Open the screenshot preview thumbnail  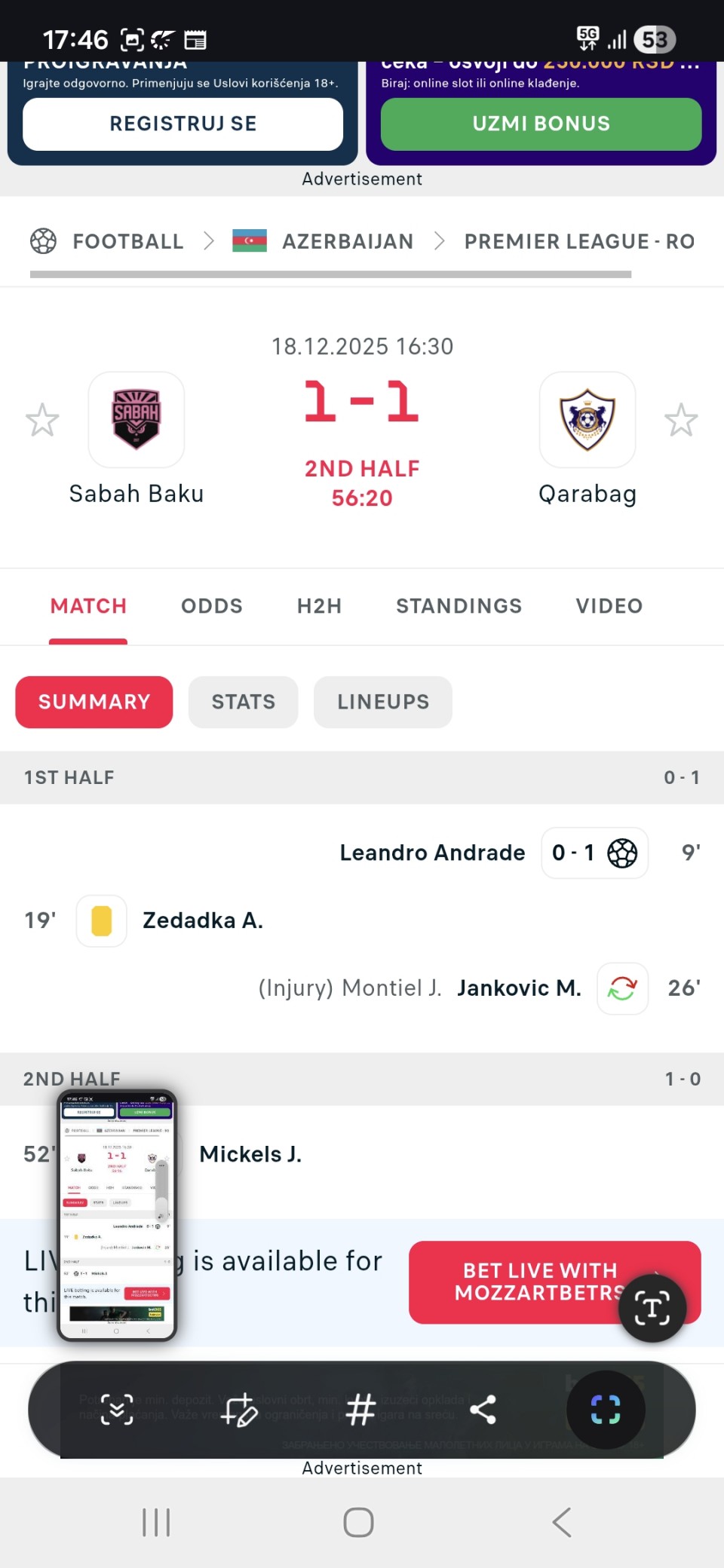pos(117,1214)
